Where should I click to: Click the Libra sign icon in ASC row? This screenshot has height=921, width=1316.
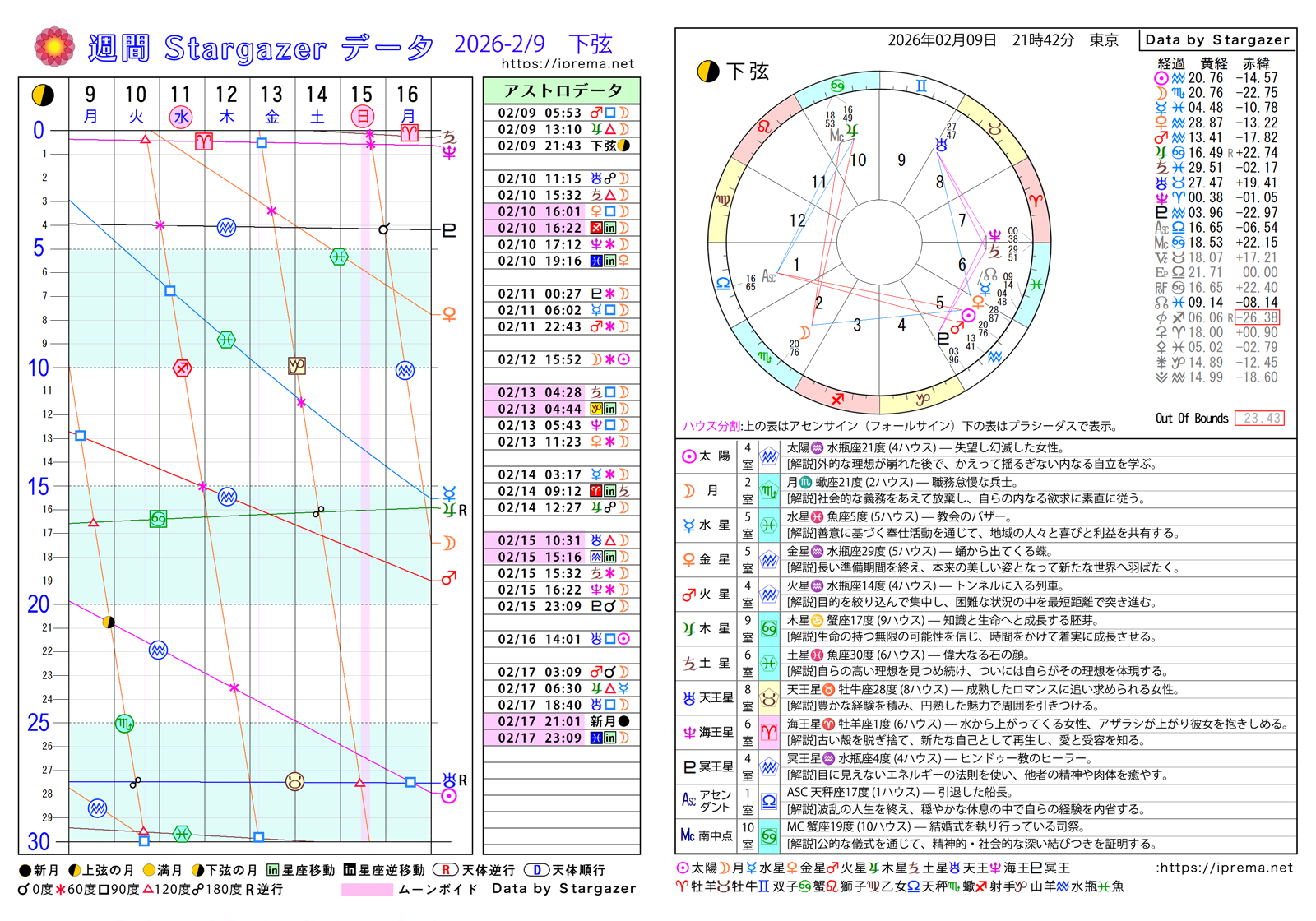tap(769, 801)
